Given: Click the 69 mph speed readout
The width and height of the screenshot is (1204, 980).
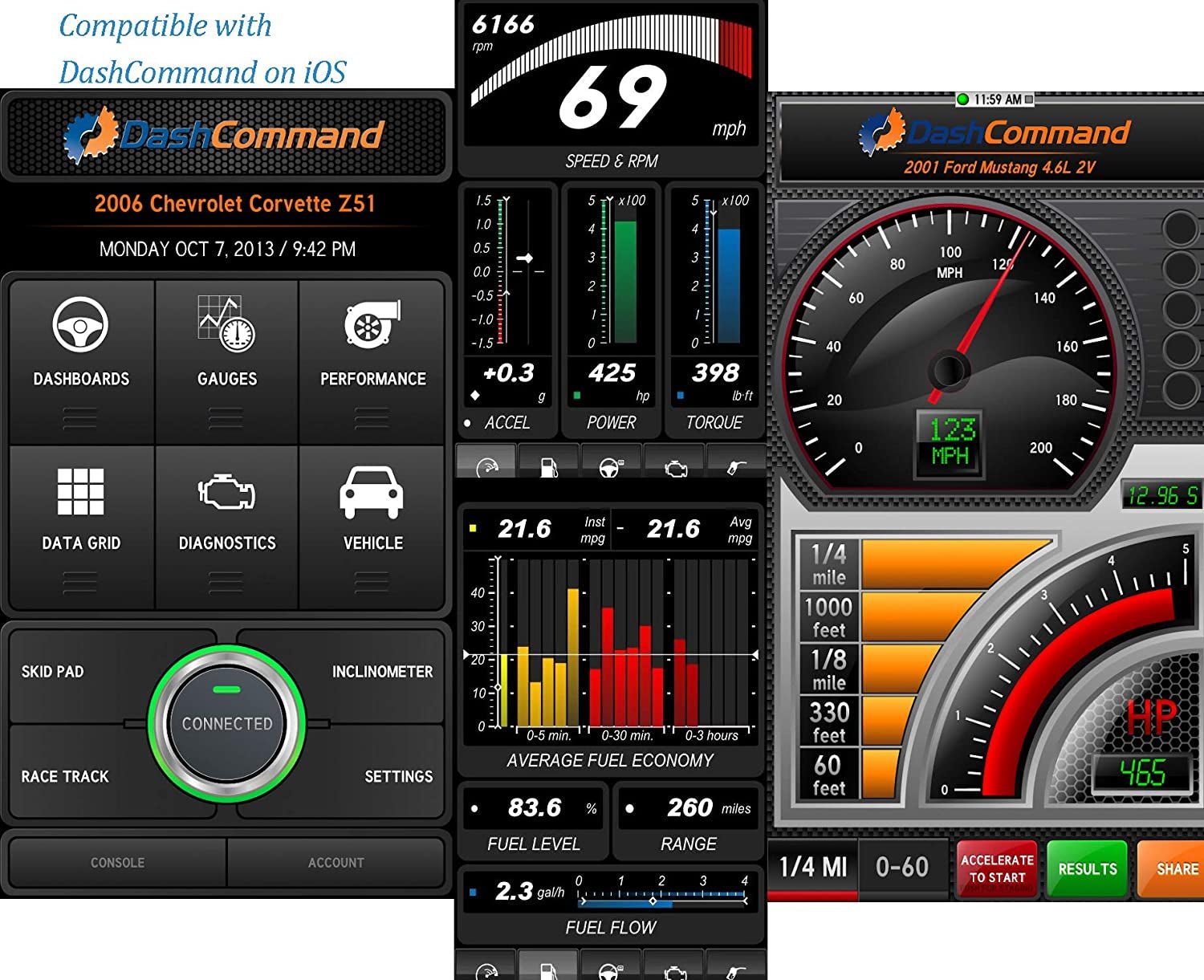Looking at the screenshot, I should pos(612,97).
